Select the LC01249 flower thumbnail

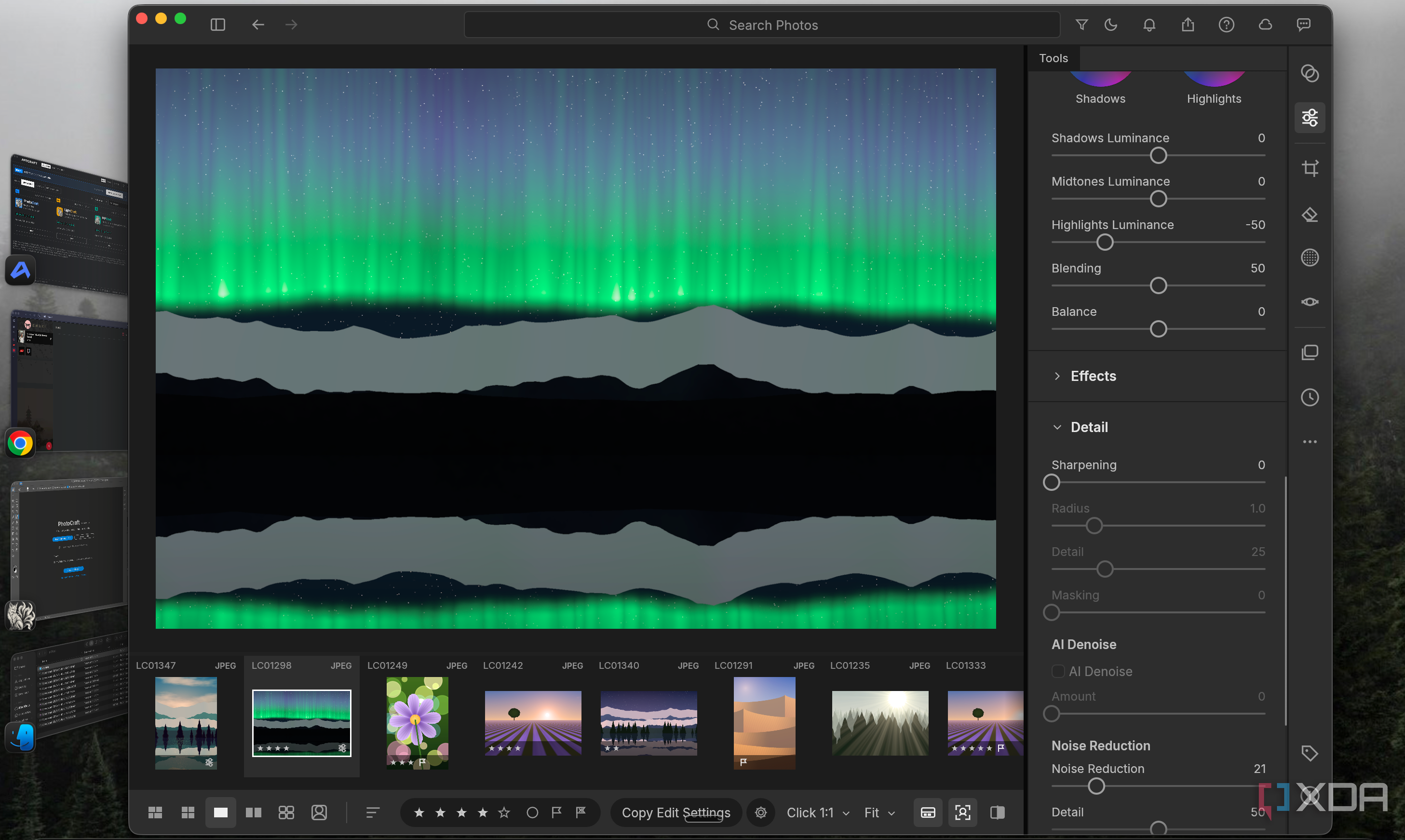(x=417, y=723)
